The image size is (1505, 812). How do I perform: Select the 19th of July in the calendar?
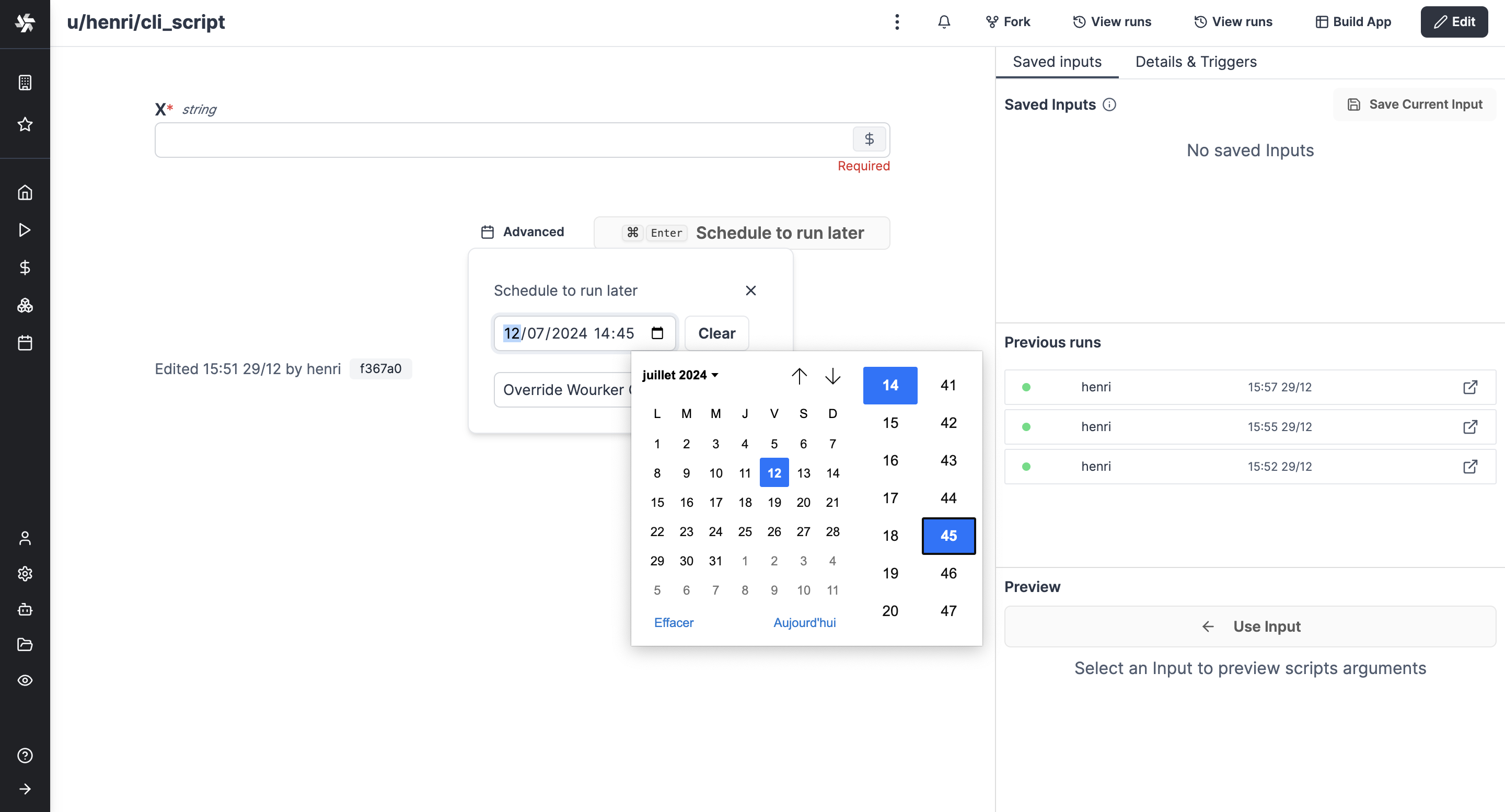pyautogui.click(x=773, y=502)
